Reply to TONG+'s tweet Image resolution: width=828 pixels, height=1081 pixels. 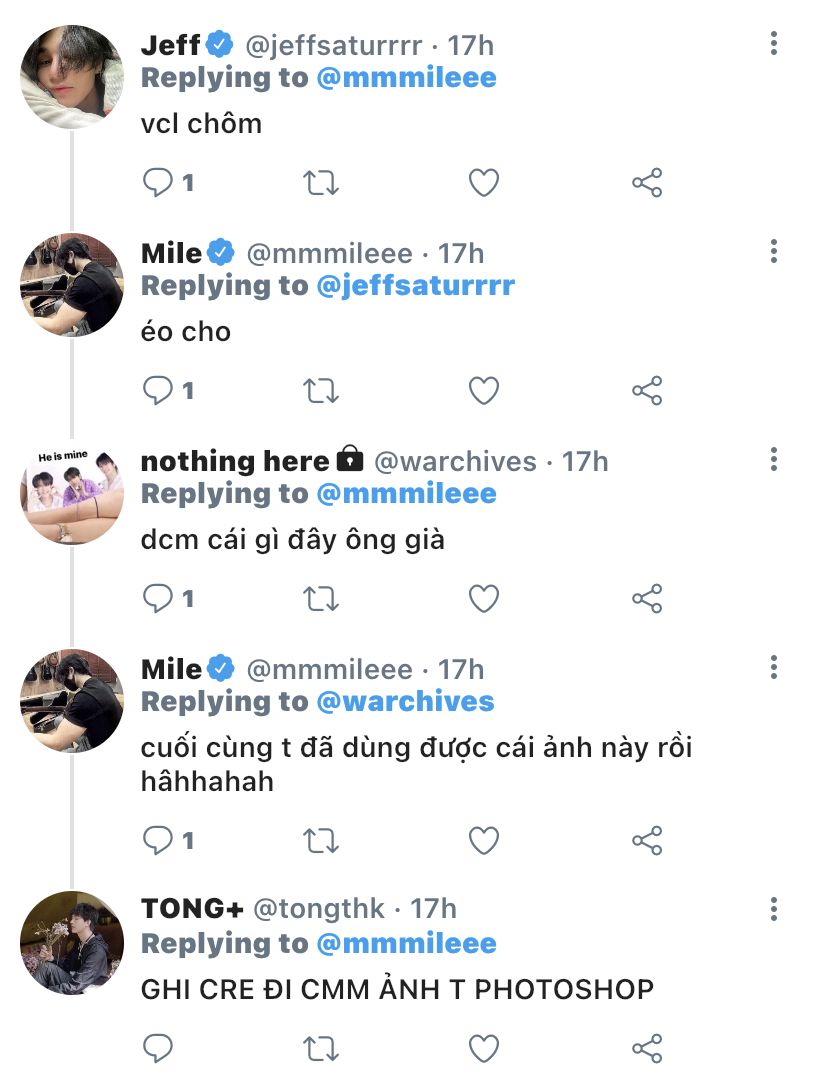159,1048
